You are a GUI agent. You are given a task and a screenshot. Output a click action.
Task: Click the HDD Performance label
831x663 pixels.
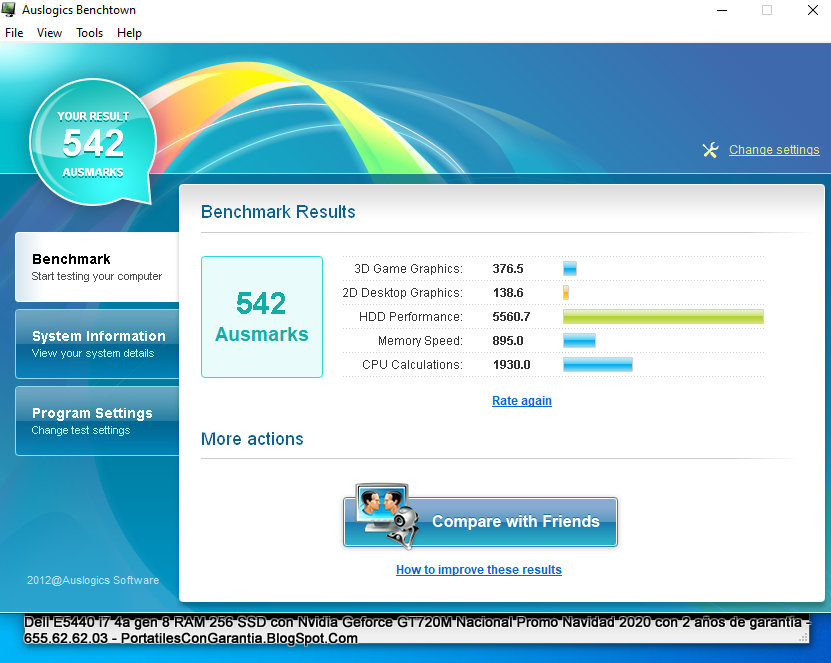(411, 317)
